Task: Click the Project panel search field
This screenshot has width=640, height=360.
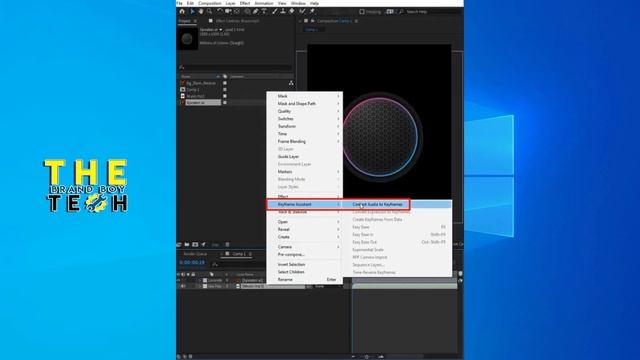Action: (x=236, y=67)
